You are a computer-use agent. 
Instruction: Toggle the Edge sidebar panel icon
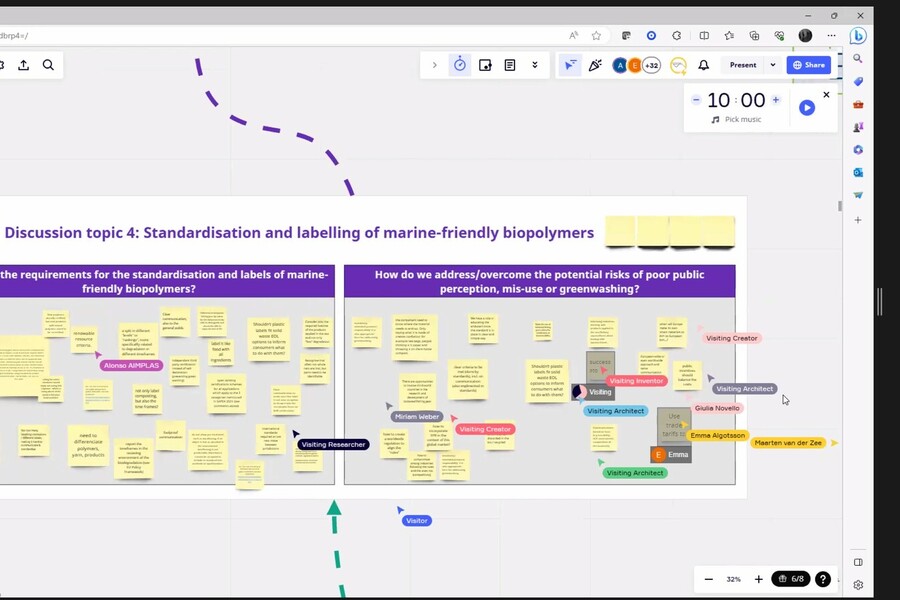858,562
